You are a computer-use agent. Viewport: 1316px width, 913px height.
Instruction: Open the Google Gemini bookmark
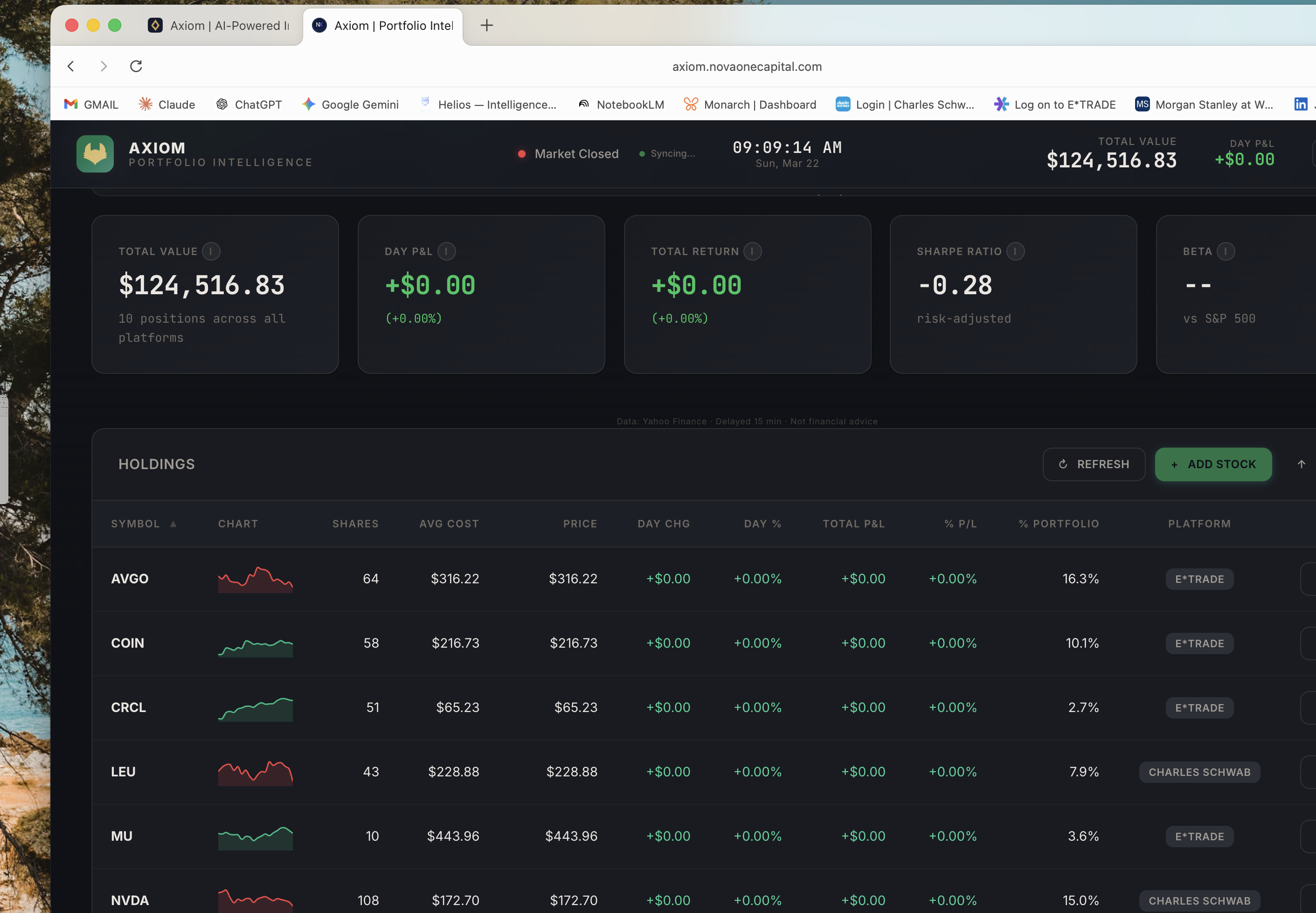pos(351,104)
